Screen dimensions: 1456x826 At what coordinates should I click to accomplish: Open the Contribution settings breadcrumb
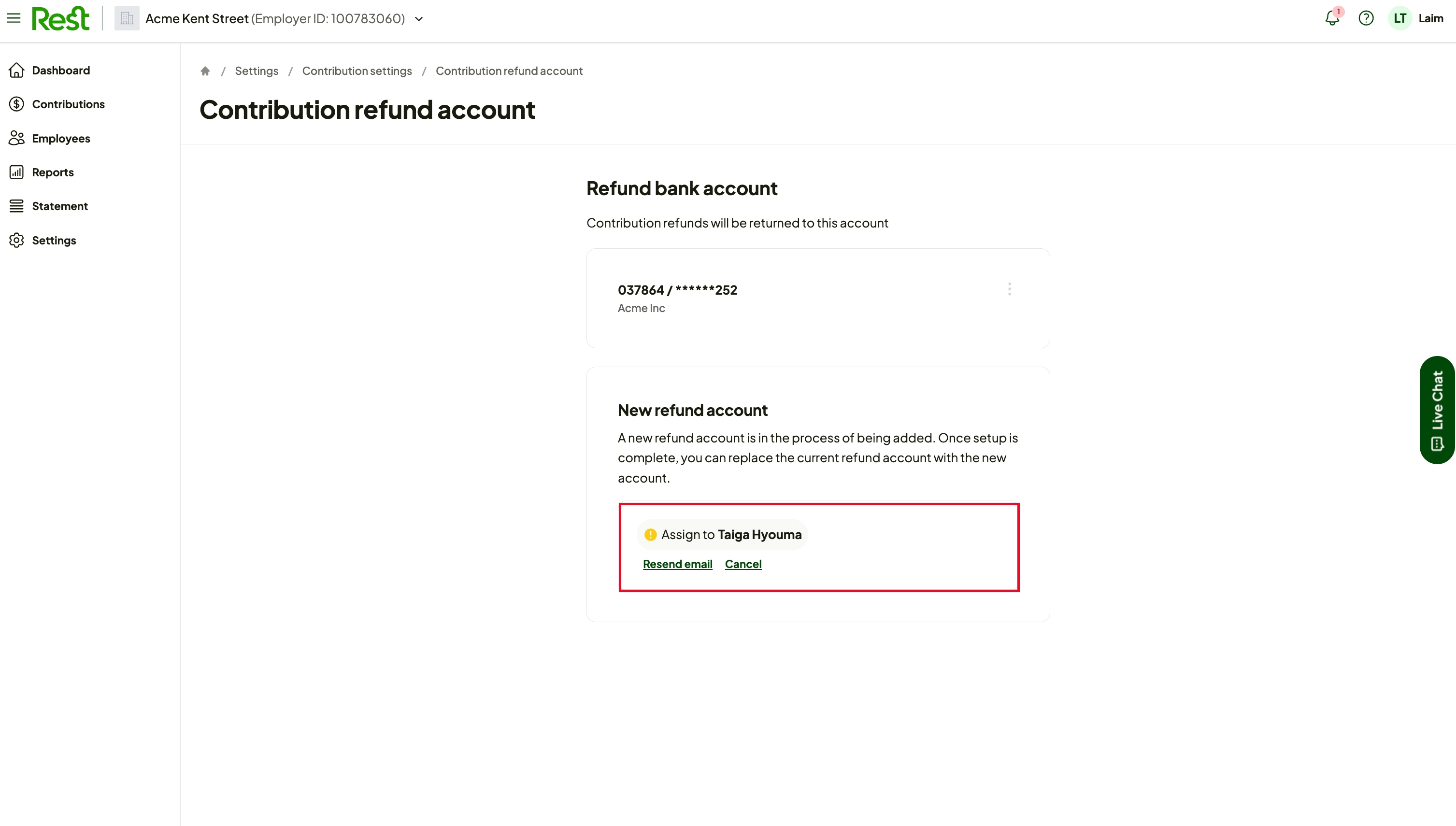click(357, 71)
